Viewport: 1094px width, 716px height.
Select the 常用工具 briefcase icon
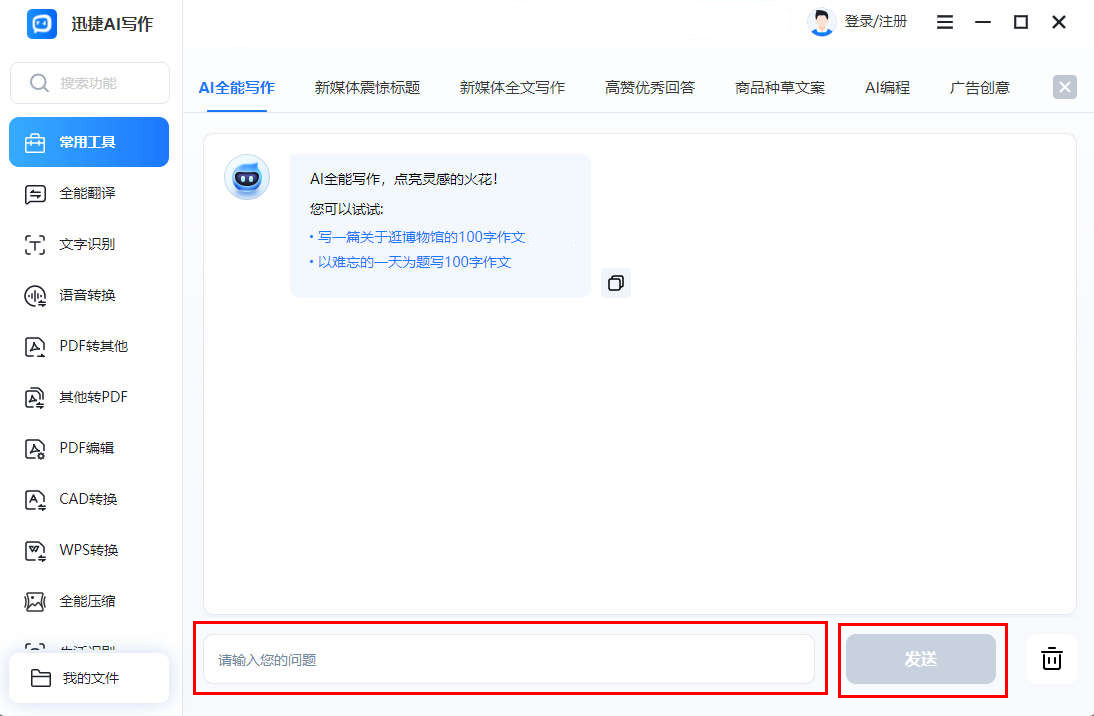[35, 142]
